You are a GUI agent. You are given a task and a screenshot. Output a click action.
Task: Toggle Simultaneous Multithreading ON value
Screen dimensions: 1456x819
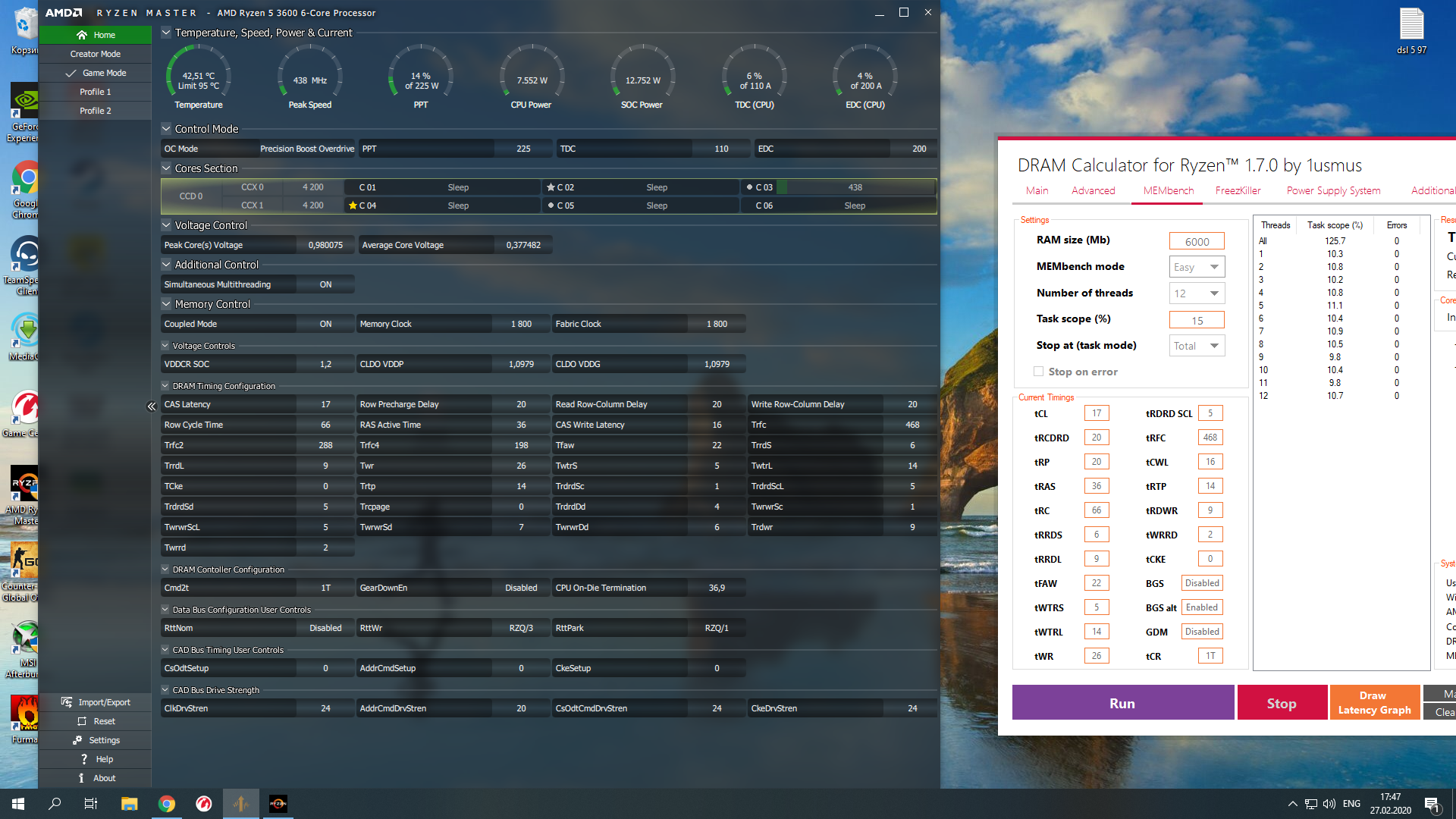pyautogui.click(x=325, y=284)
